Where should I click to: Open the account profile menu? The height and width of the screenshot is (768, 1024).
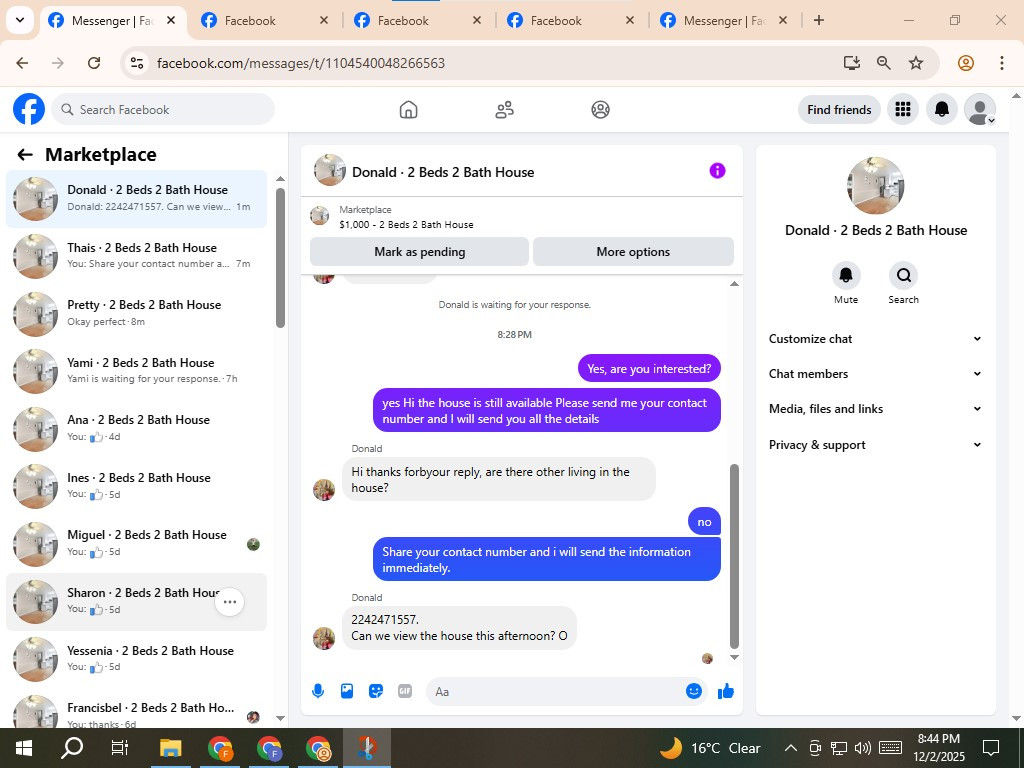pyautogui.click(x=980, y=109)
